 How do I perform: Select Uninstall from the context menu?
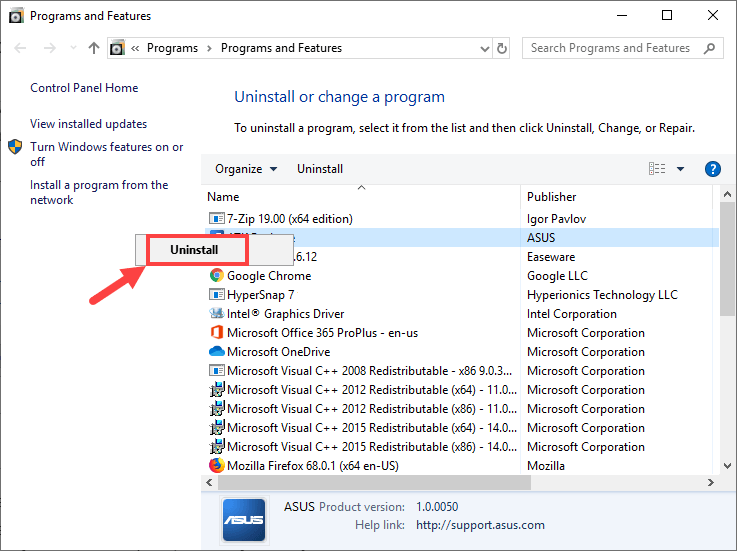tap(194, 249)
